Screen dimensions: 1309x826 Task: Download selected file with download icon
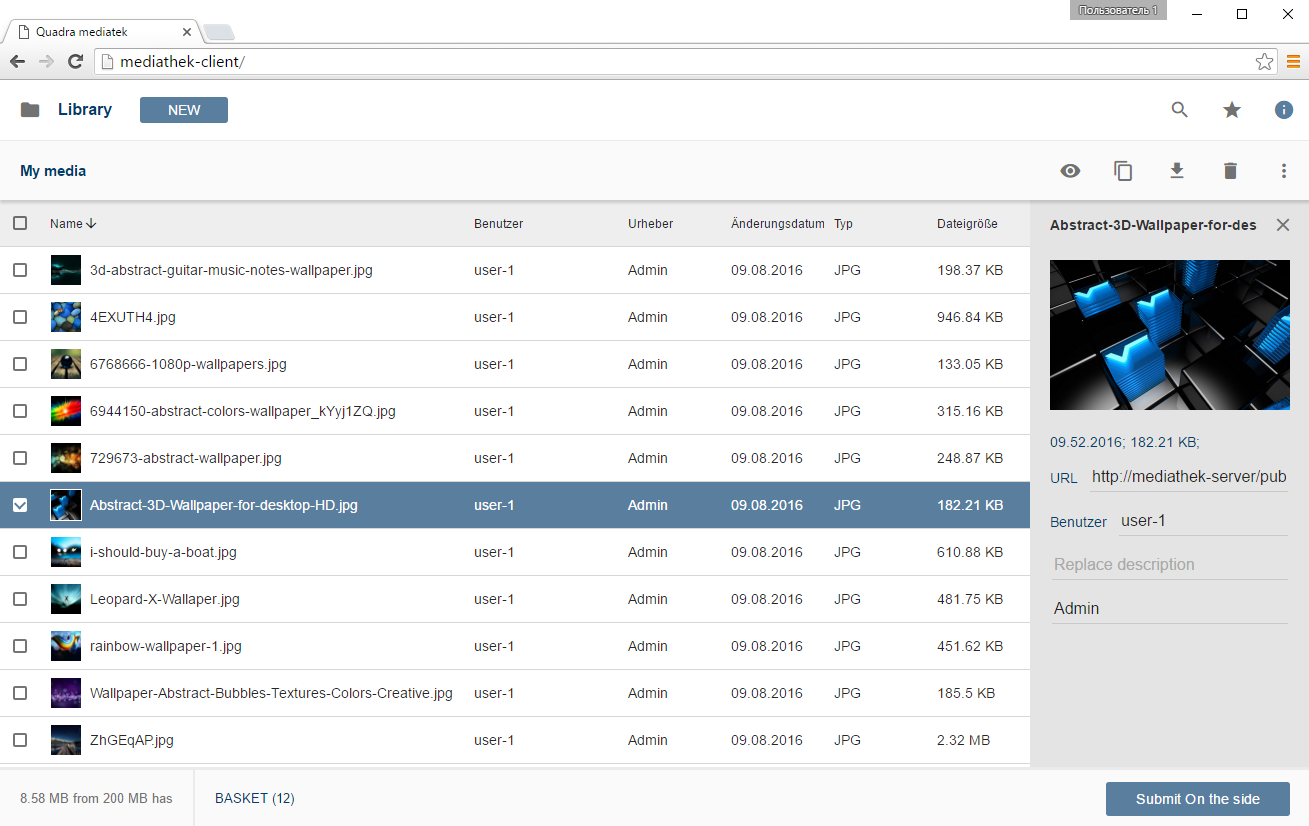pos(1177,171)
